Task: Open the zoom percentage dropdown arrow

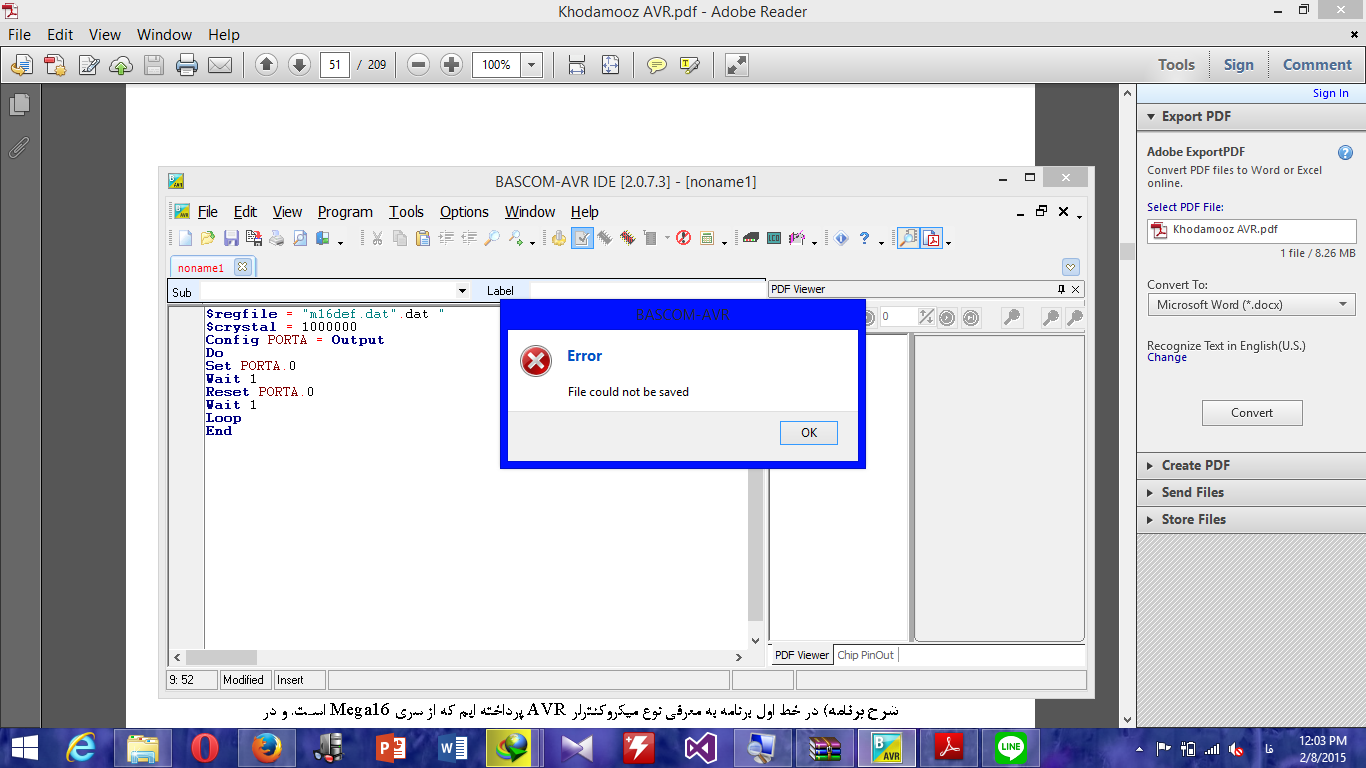Action: click(x=532, y=65)
